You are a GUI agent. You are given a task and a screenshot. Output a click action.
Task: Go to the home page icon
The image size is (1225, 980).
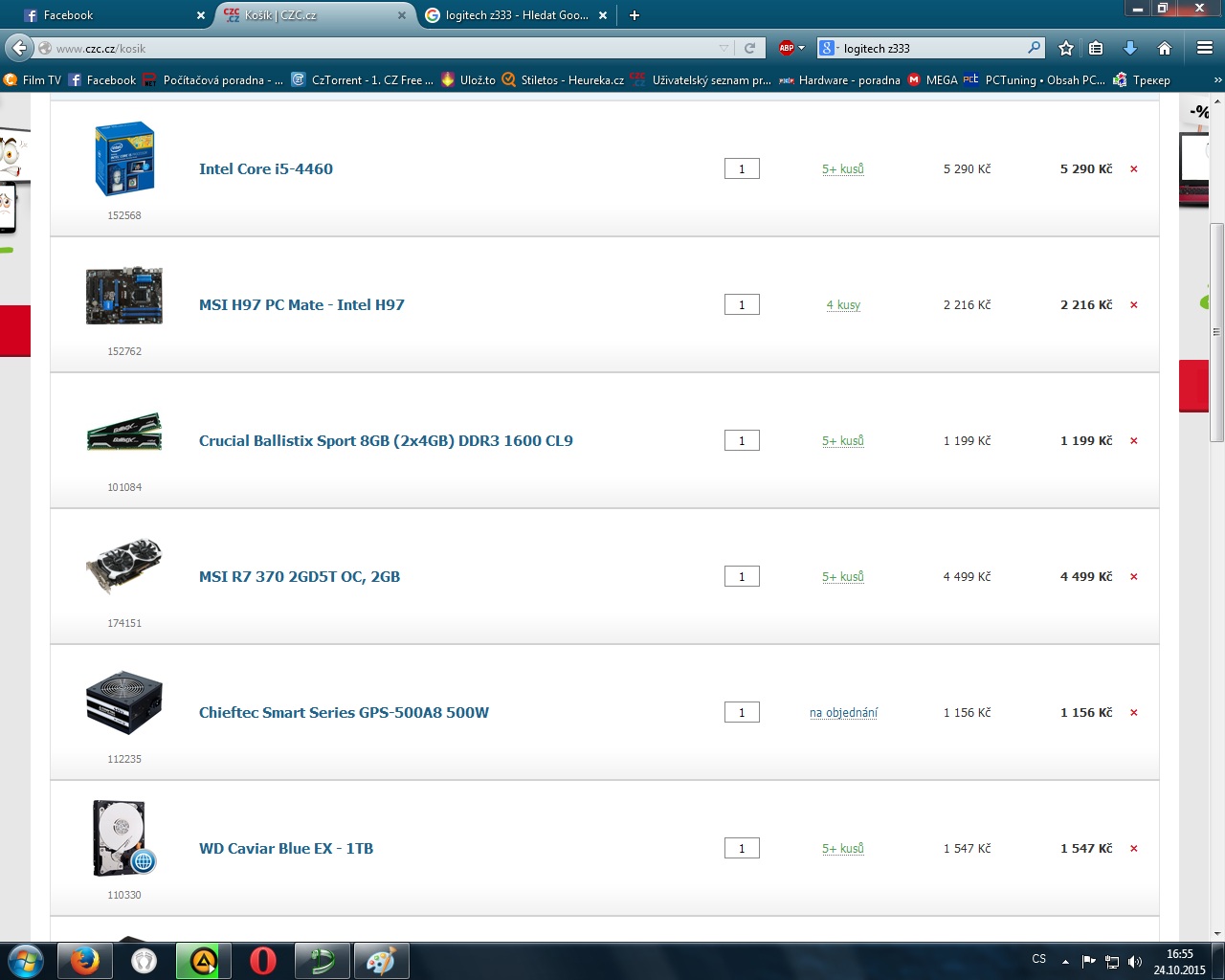click(1165, 48)
